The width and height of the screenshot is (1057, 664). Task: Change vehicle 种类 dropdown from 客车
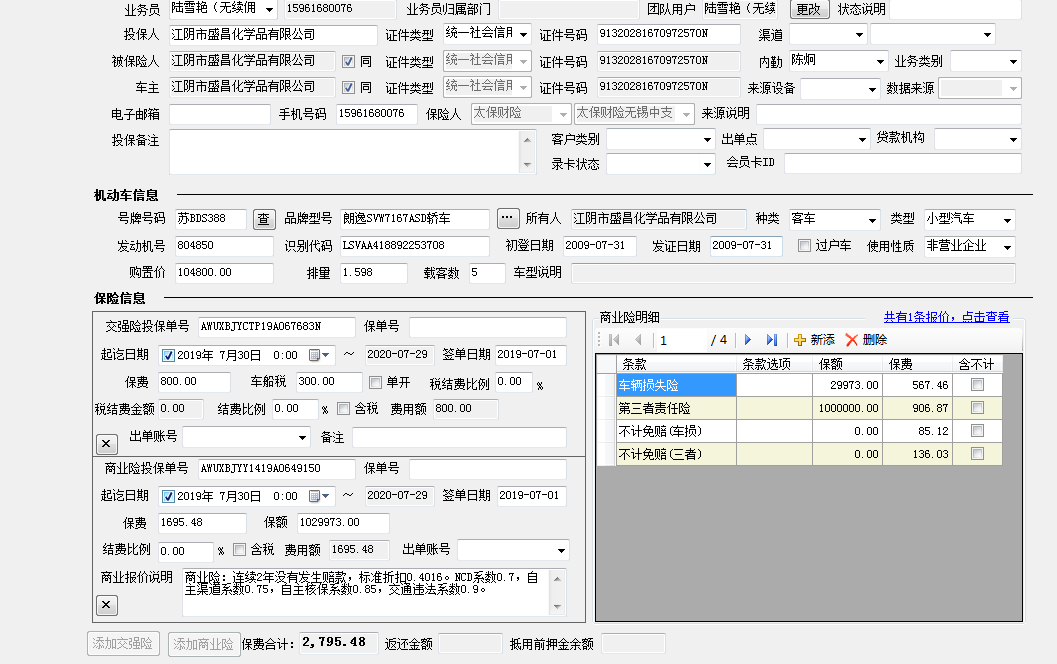tap(872, 220)
